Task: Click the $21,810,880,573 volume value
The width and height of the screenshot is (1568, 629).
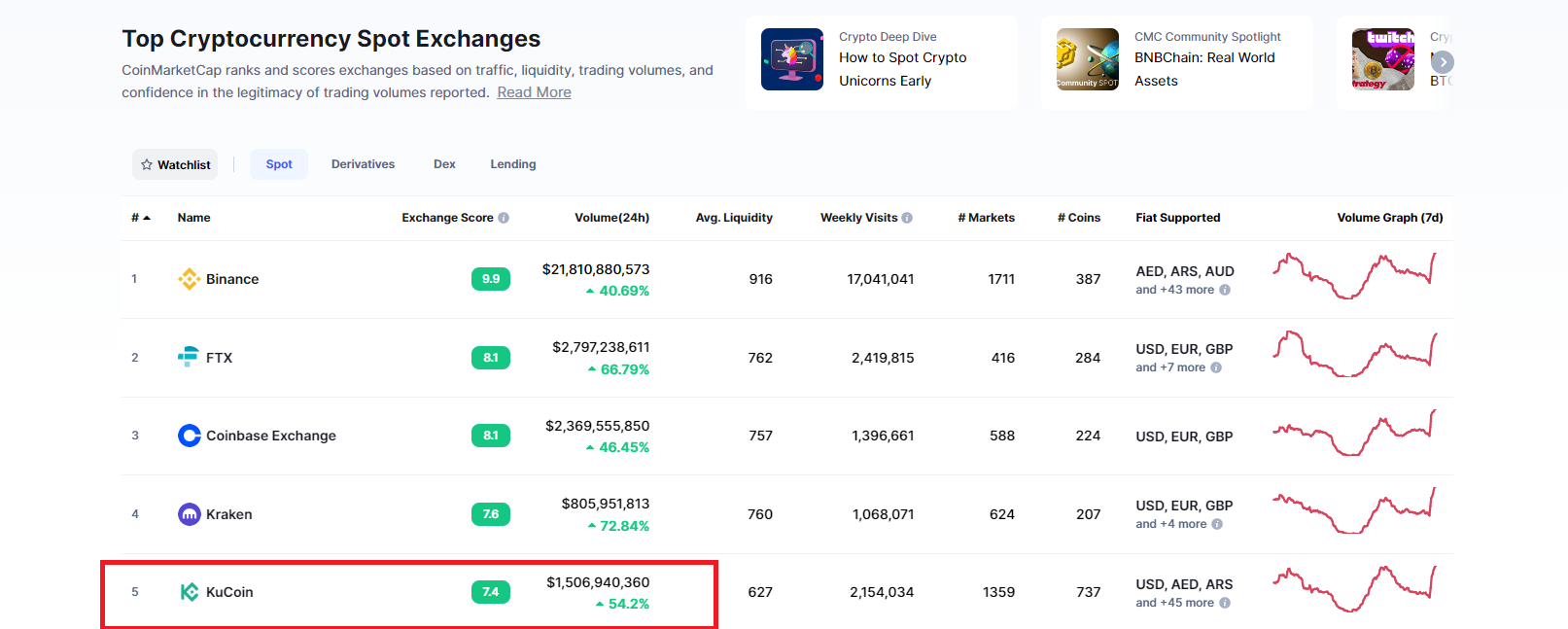Action: [x=596, y=269]
